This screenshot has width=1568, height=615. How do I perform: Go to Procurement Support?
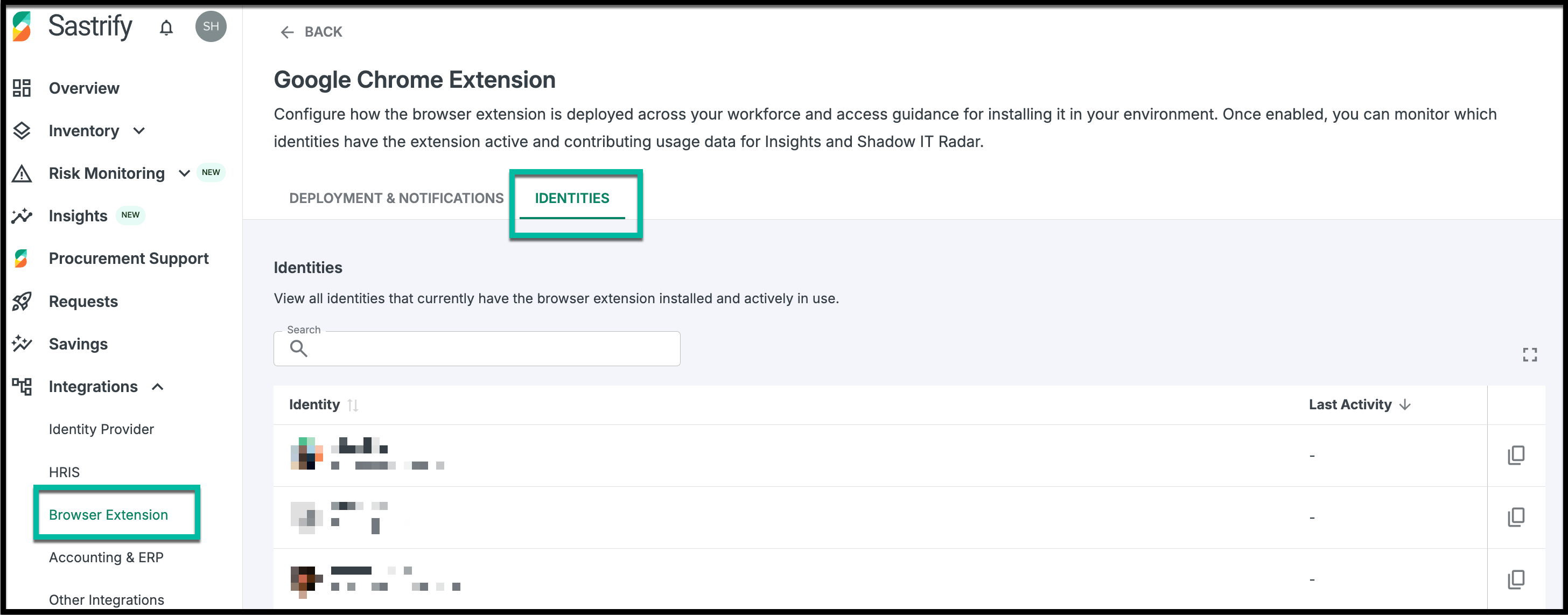[x=129, y=258]
